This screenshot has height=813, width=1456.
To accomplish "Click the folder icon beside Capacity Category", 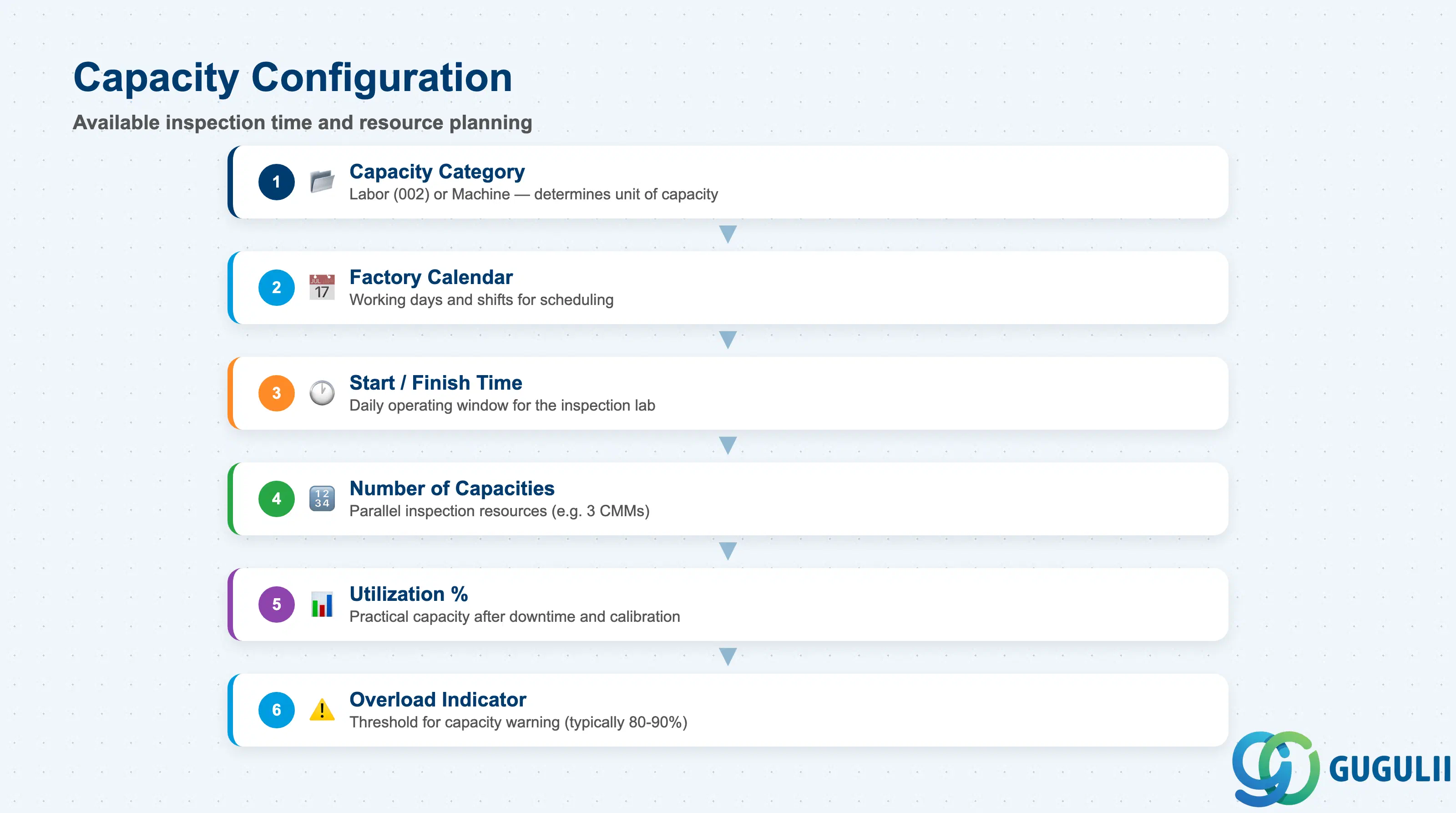I will [x=322, y=182].
